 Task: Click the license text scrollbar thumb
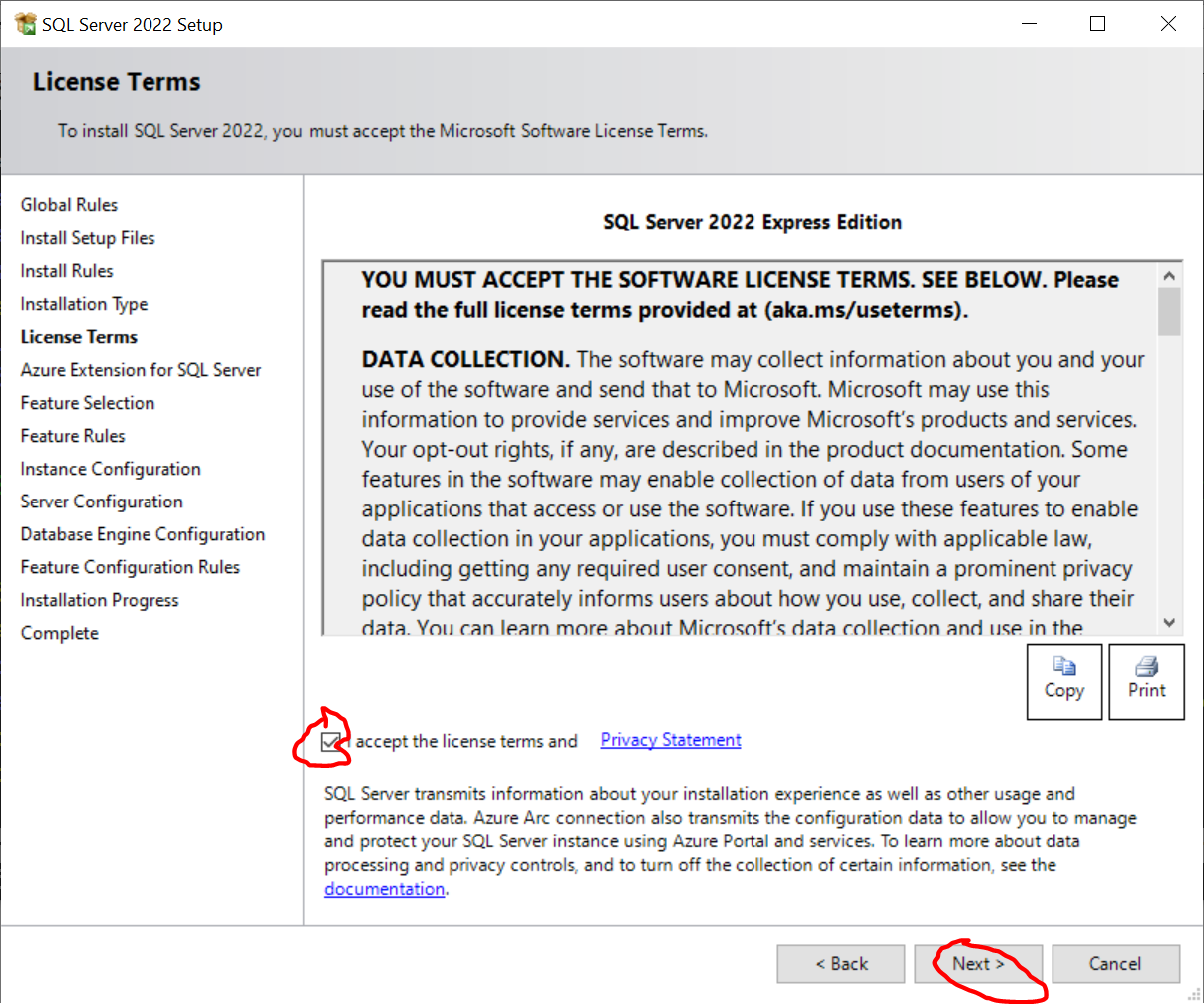(x=1170, y=312)
